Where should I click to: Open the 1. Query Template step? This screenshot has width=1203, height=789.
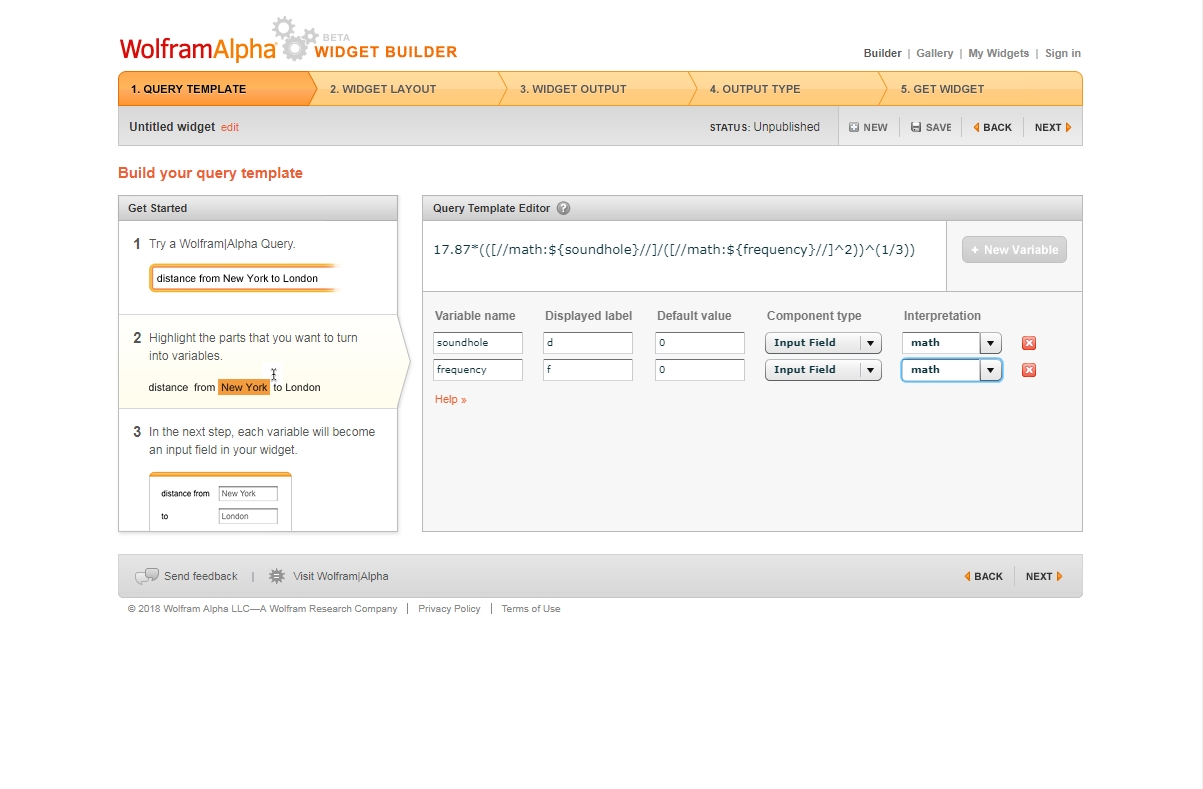point(213,89)
